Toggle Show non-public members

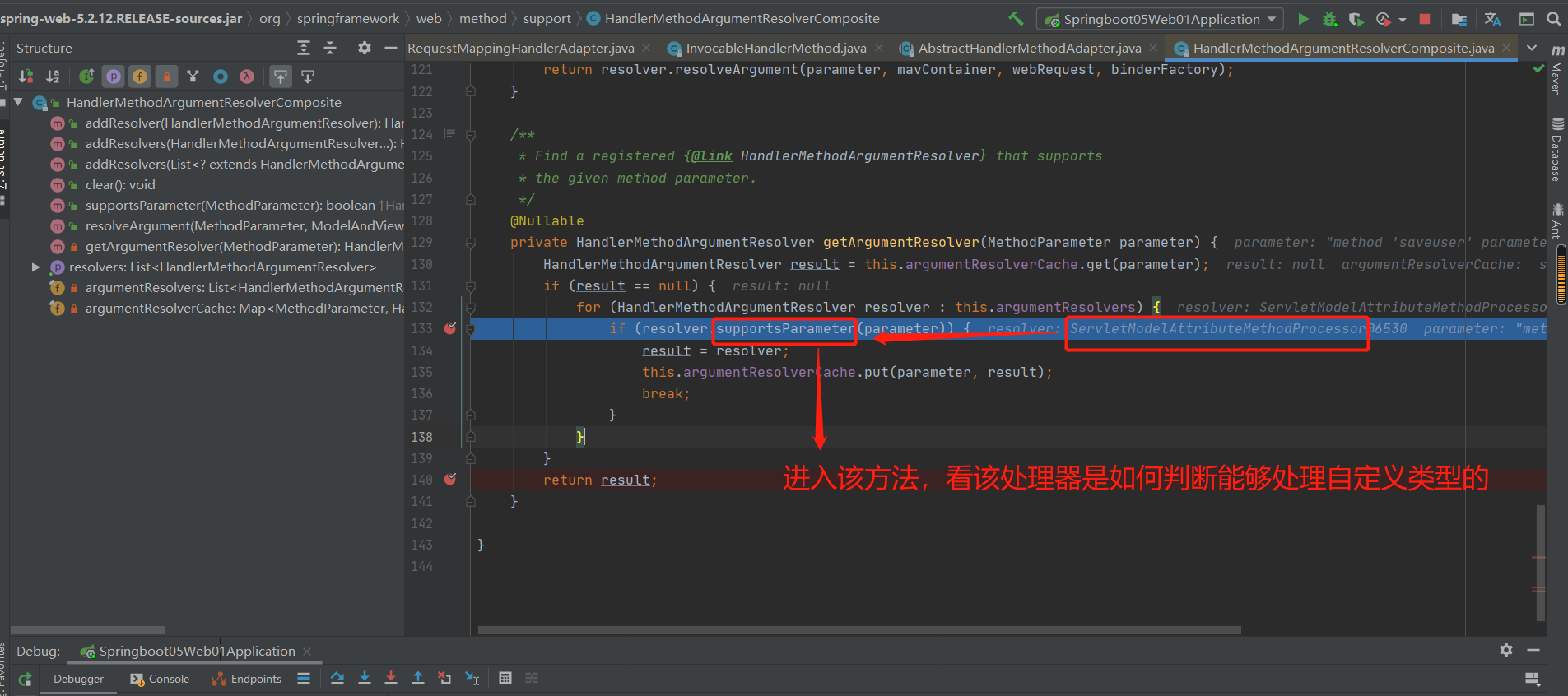[x=166, y=77]
